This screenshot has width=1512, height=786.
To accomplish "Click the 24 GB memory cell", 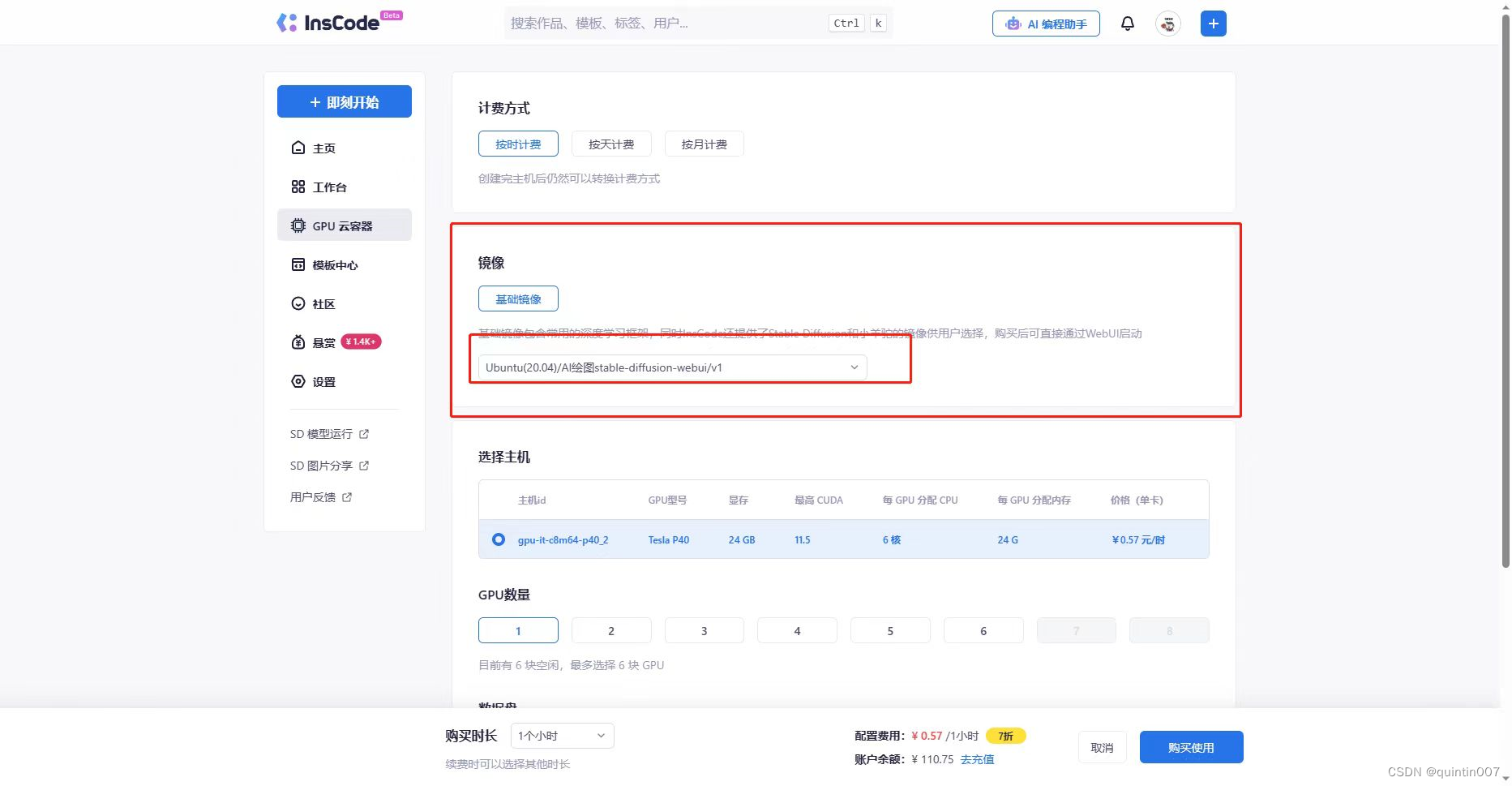I will pyautogui.click(x=741, y=539).
